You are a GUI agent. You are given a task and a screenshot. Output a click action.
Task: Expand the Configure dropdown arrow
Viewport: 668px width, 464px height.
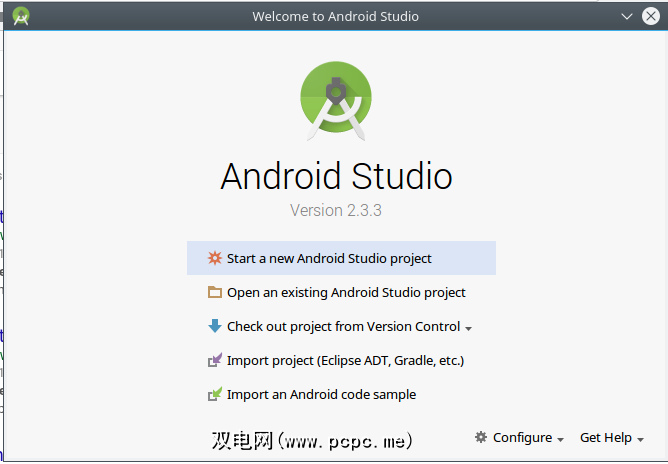pos(560,440)
